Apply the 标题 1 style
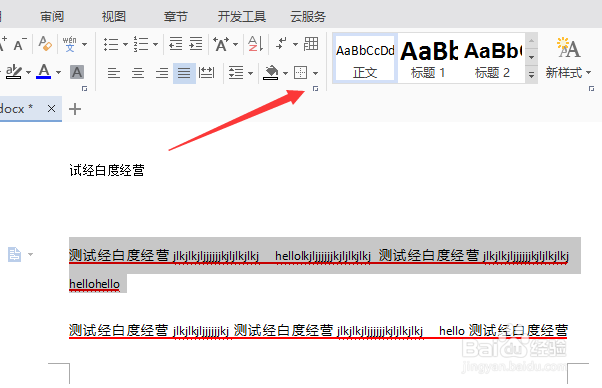 pos(428,59)
